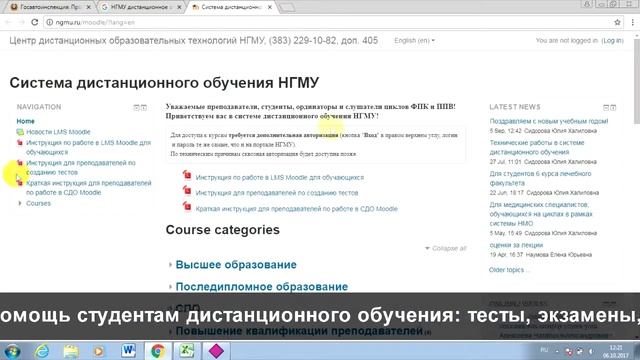Switch to the НГМУ дистанционное browser tab
This screenshot has height=360, width=640.
coord(139,7)
